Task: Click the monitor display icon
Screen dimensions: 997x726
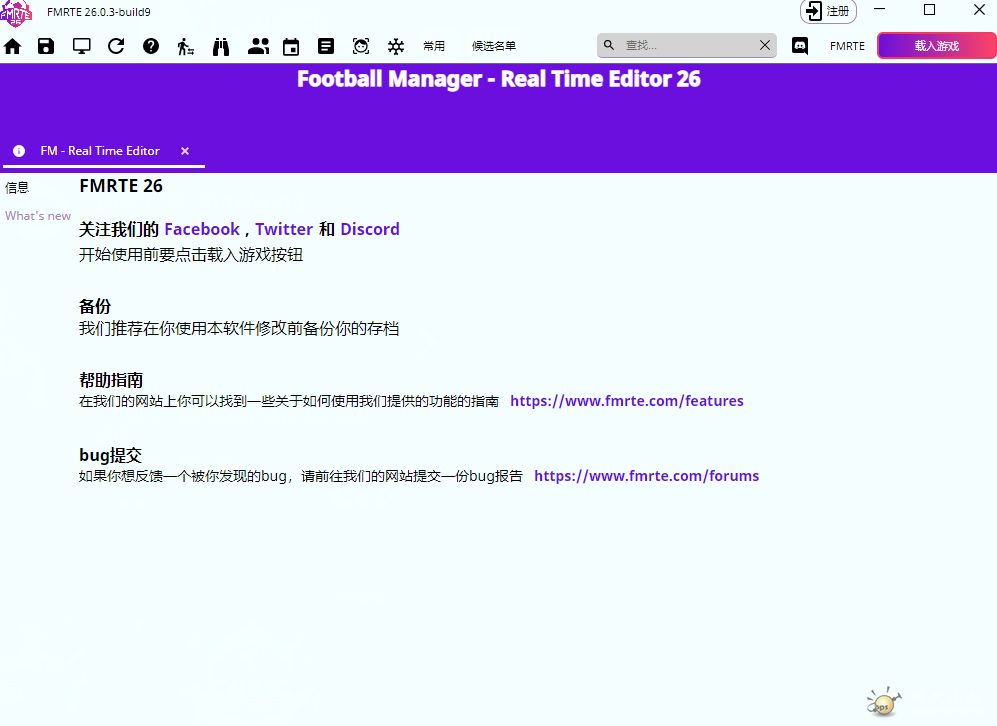Action: pyautogui.click(x=81, y=46)
